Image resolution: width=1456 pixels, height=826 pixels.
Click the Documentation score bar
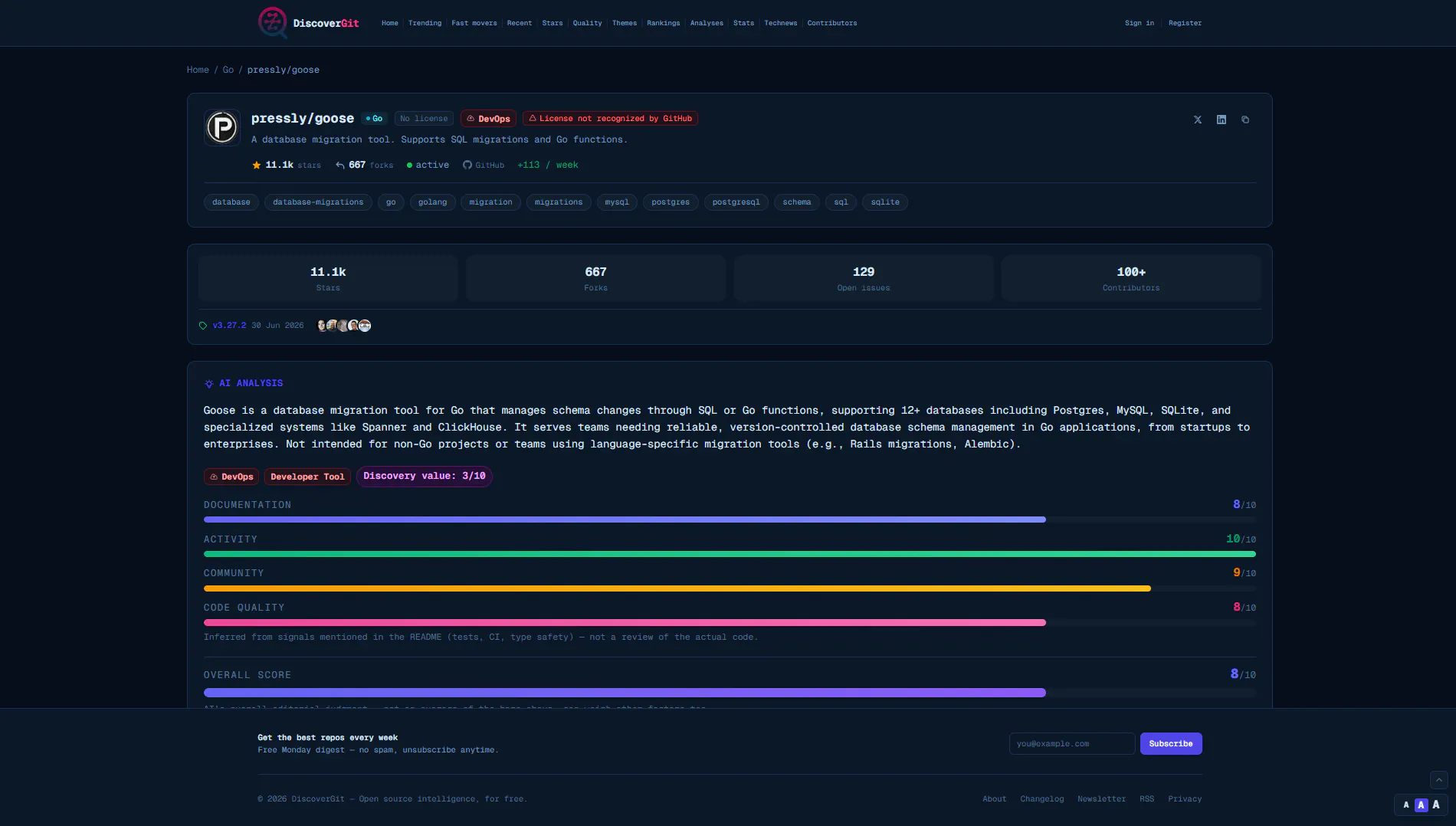[x=730, y=520]
